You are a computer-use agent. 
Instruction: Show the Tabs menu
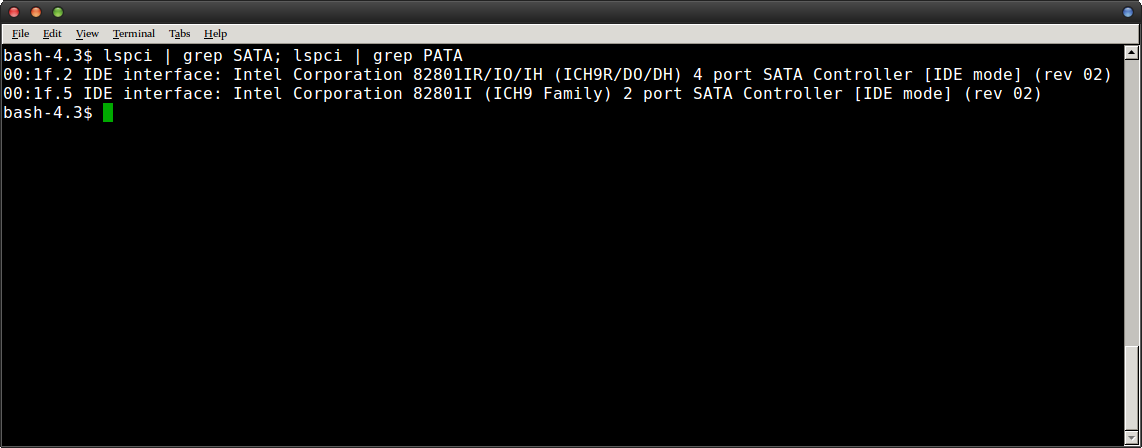click(179, 33)
